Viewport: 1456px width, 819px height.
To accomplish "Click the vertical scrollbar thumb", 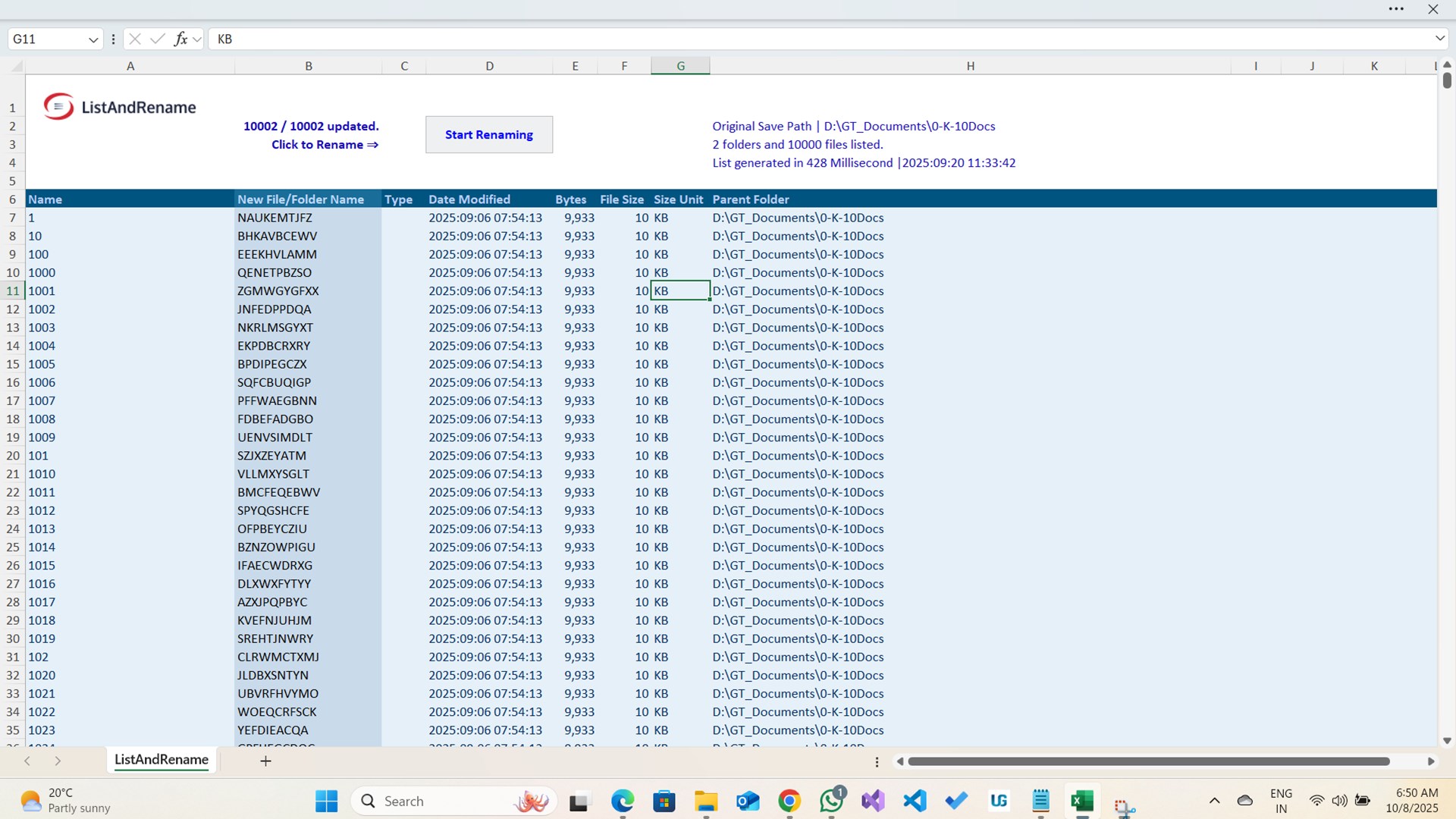I will (1447, 80).
